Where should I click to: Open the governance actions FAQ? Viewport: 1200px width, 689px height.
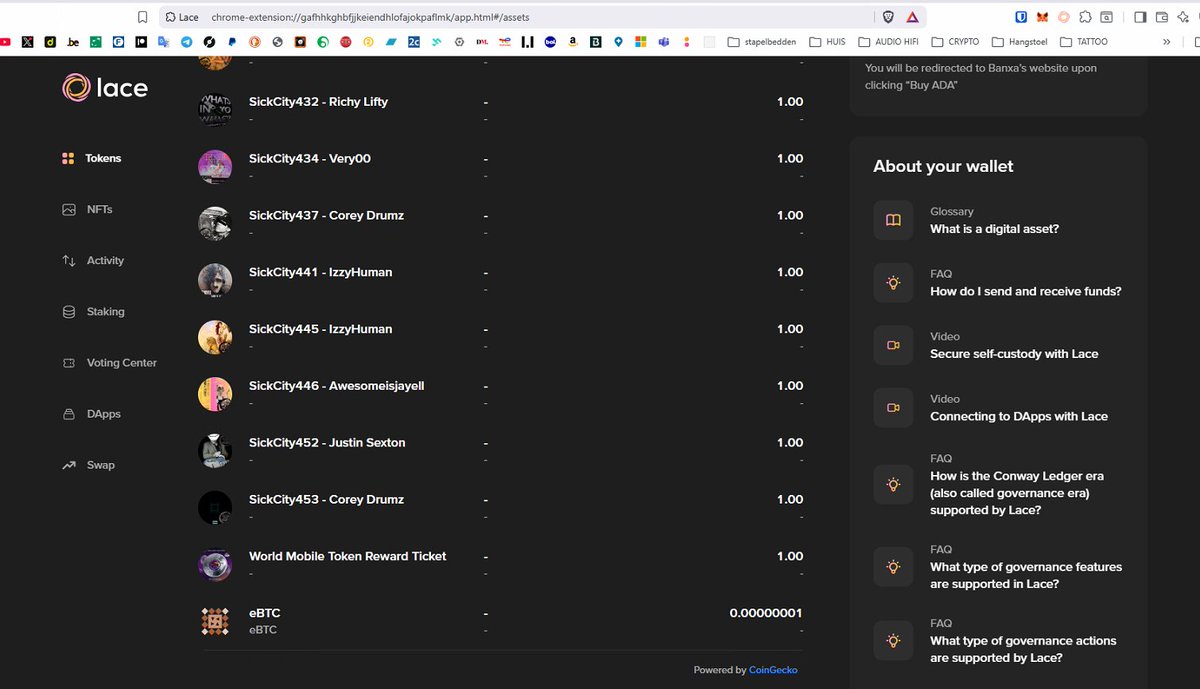[1023, 649]
